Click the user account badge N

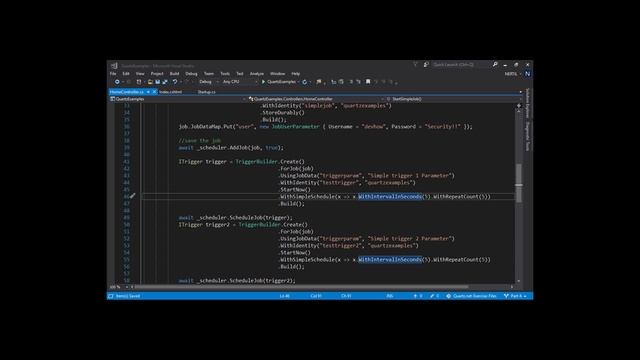coord(527,74)
